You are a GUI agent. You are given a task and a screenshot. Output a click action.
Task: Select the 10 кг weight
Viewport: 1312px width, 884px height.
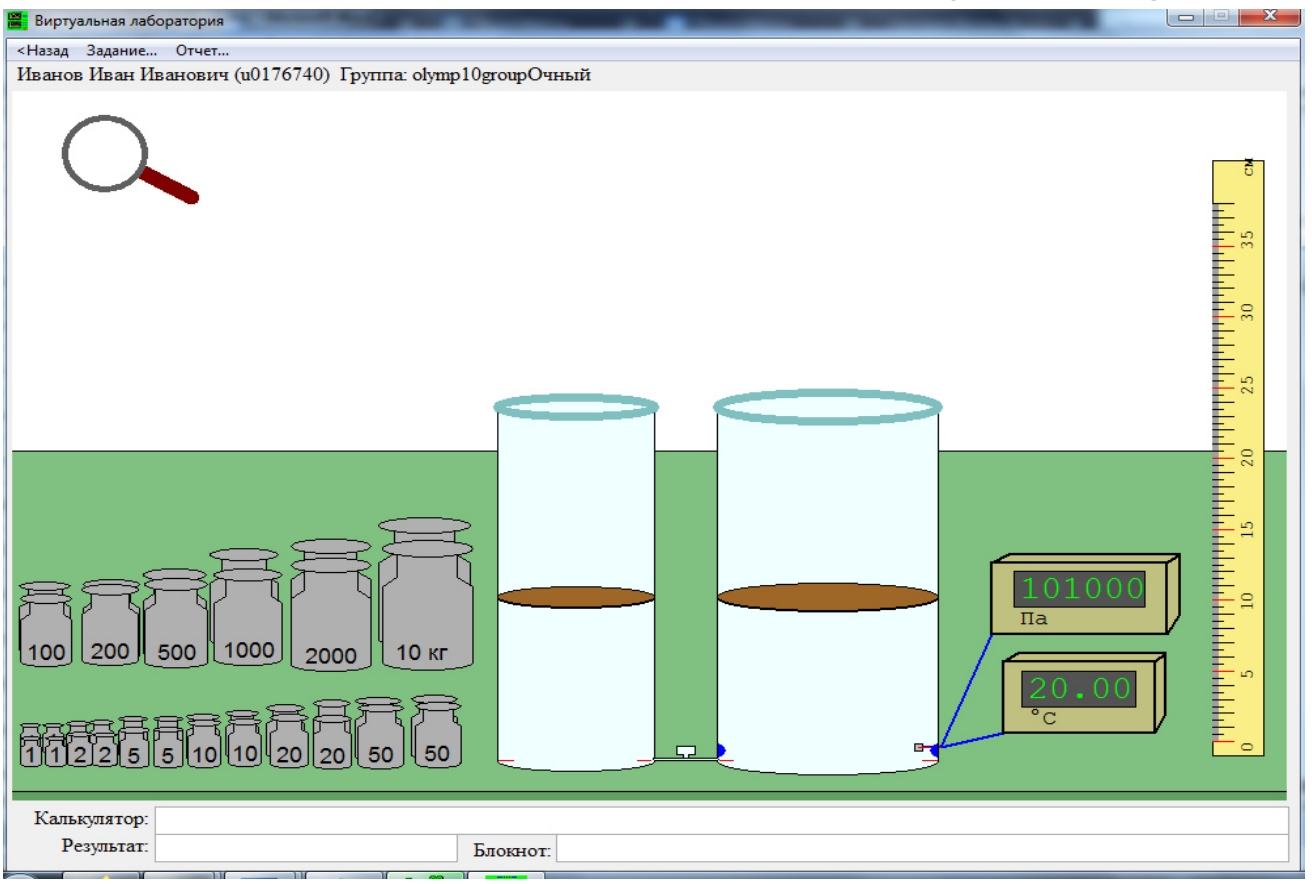click(425, 594)
